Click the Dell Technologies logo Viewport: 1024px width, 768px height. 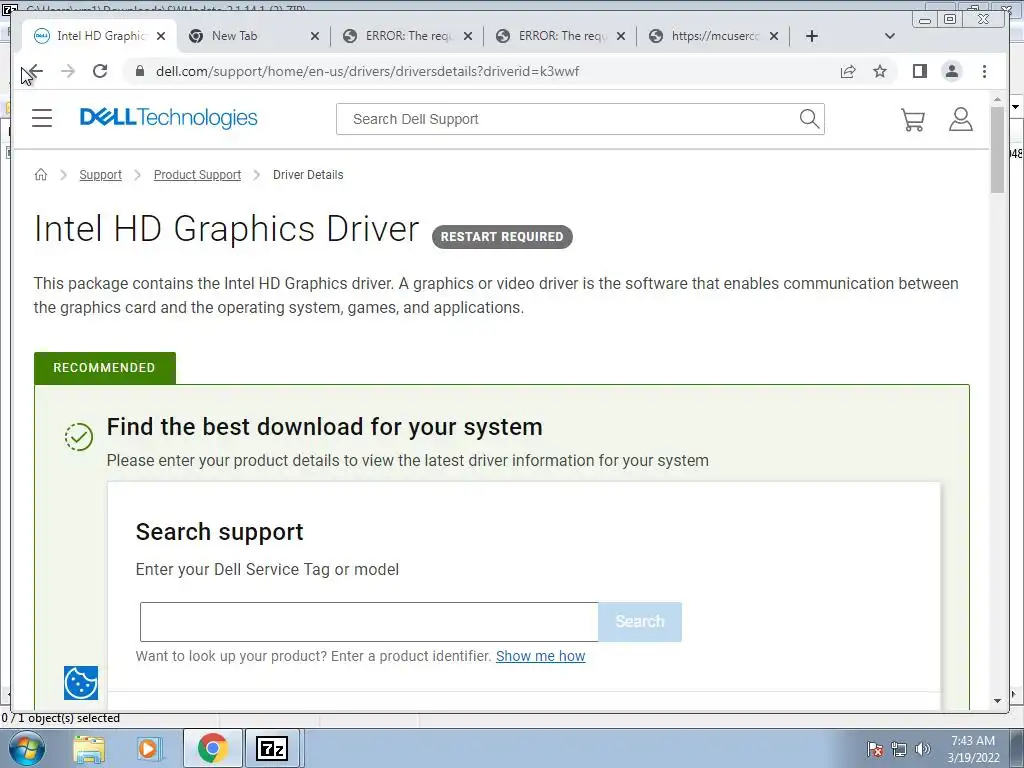pyautogui.click(x=168, y=118)
